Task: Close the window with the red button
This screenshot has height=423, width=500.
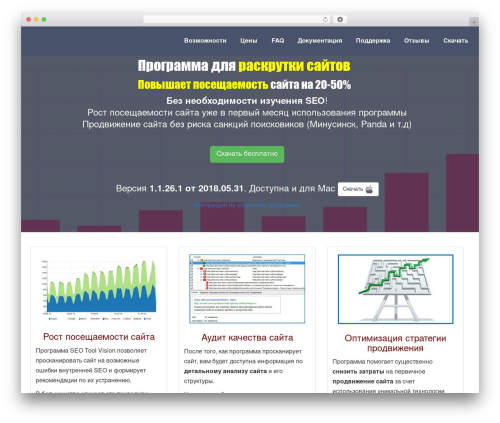Action: pyautogui.click(x=29, y=19)
